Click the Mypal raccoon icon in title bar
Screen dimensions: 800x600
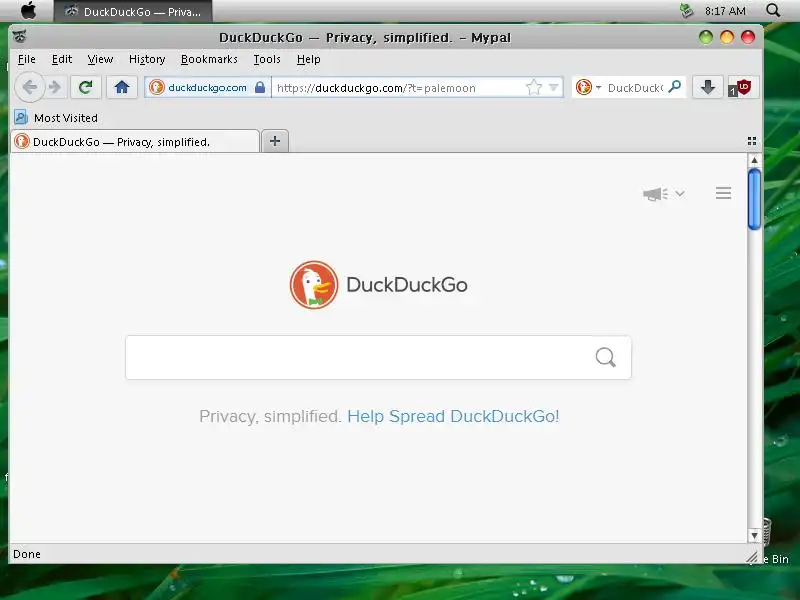tap(19, 37)
